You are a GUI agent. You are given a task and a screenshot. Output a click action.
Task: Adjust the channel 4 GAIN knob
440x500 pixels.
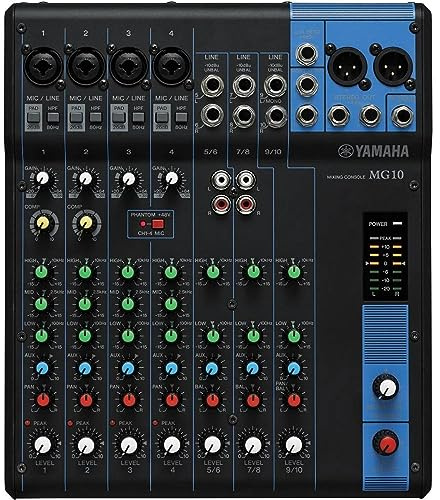coord(172,179)
